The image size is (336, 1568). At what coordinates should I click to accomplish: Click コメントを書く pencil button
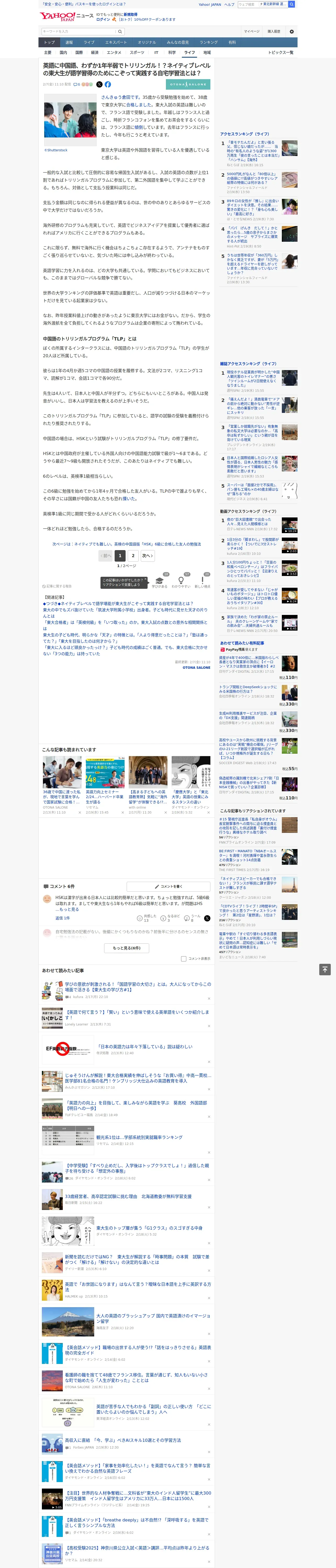[x=168, y=886]
